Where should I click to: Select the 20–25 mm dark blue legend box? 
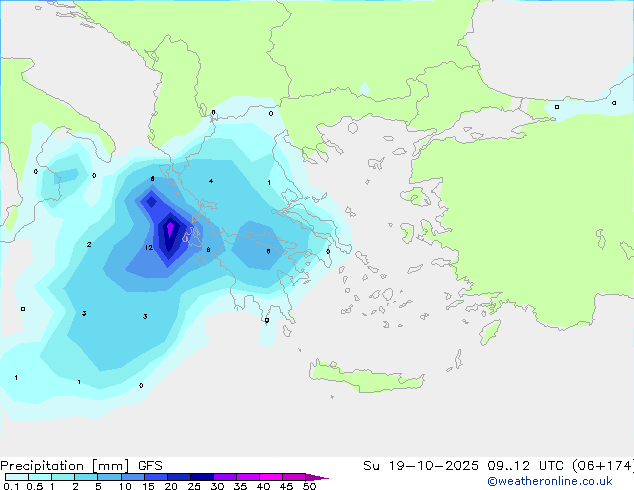(x=178, y=477)
